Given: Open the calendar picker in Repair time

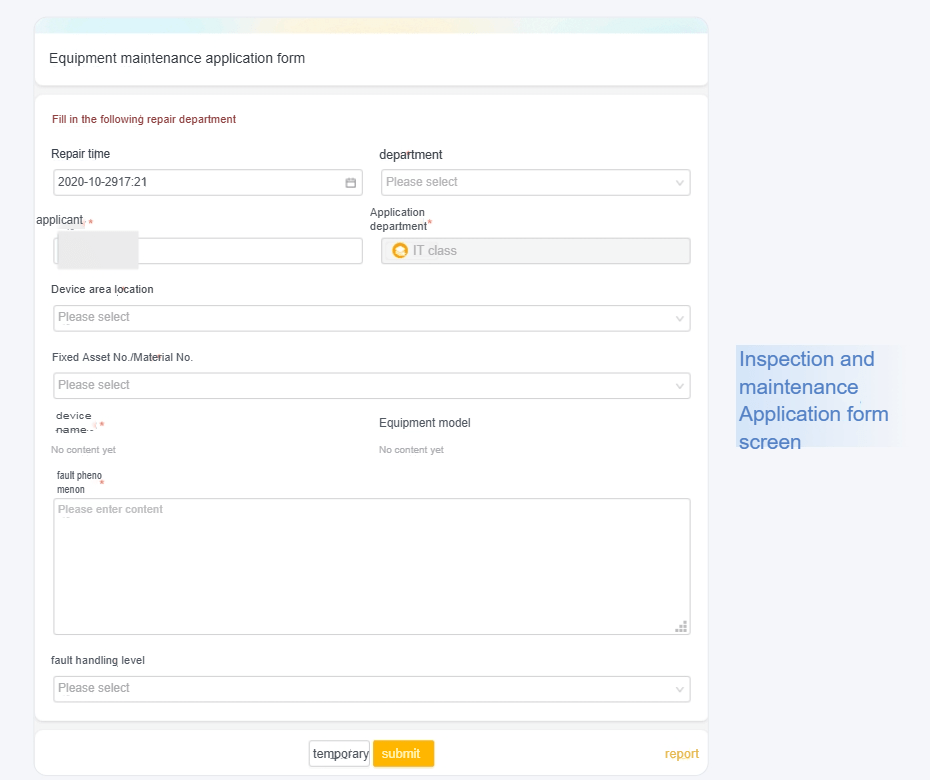Looking at the screenshot, I should pyautogui.click(x=351, y=183).
